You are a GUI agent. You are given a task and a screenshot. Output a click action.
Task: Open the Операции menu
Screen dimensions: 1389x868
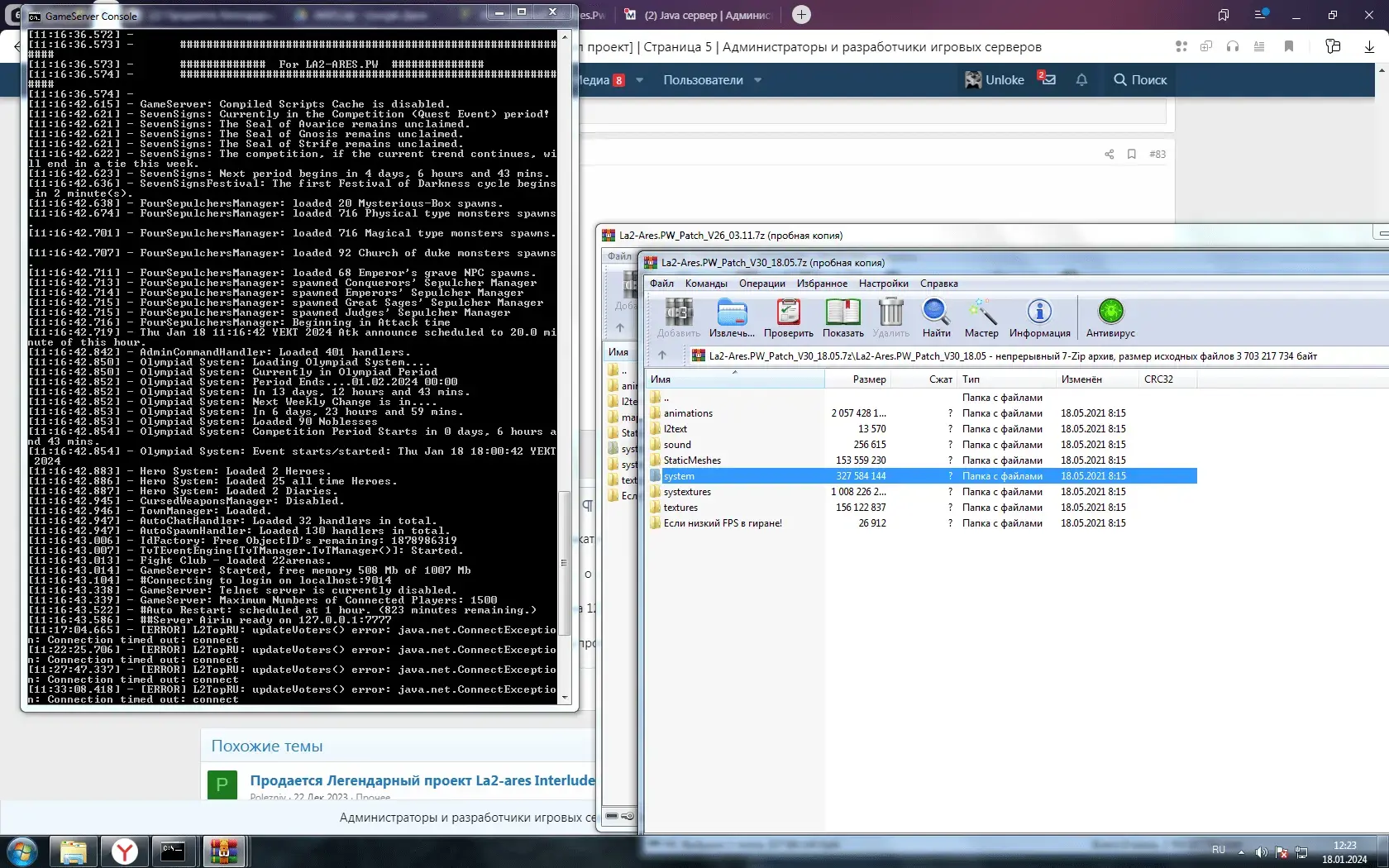[x=761, y=284]
